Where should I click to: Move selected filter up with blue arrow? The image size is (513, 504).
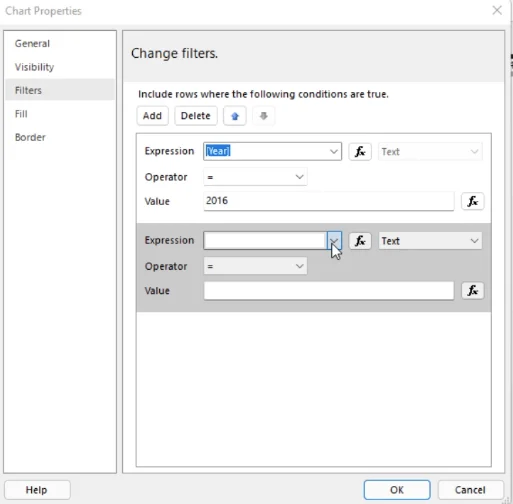[235, 116]
